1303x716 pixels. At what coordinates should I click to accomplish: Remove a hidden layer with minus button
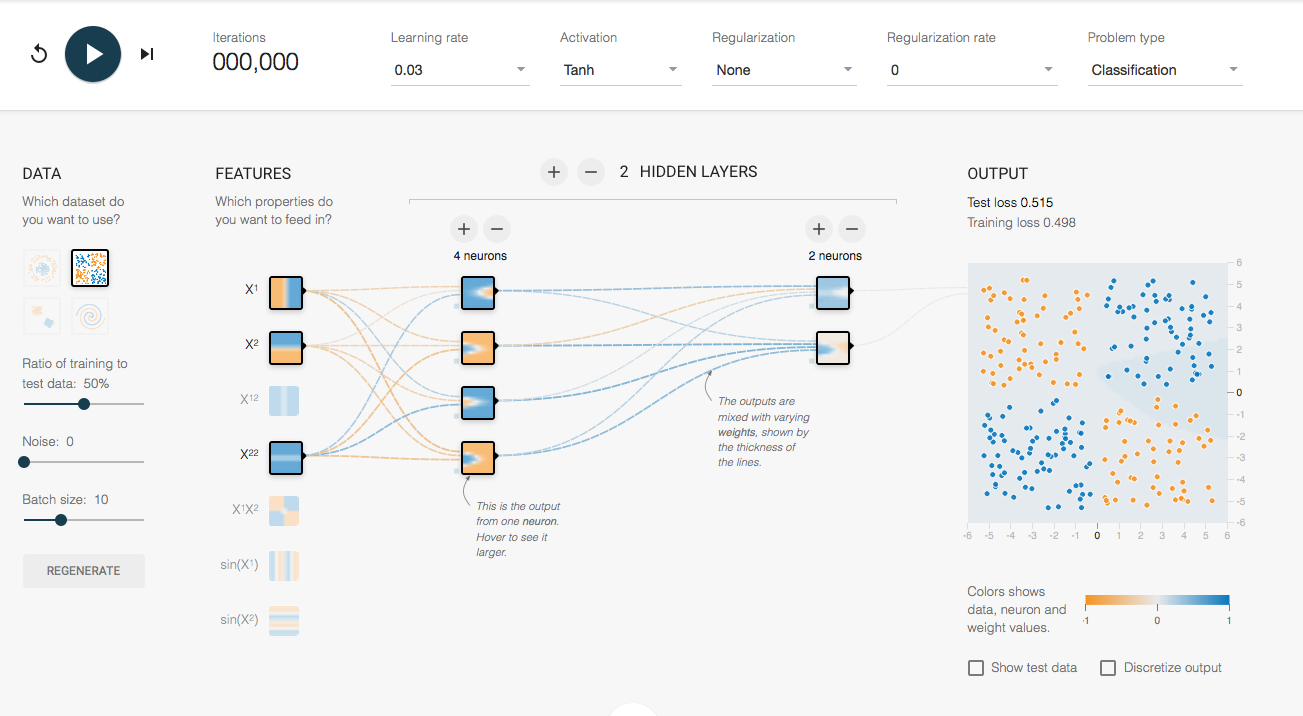pos(590,172)
